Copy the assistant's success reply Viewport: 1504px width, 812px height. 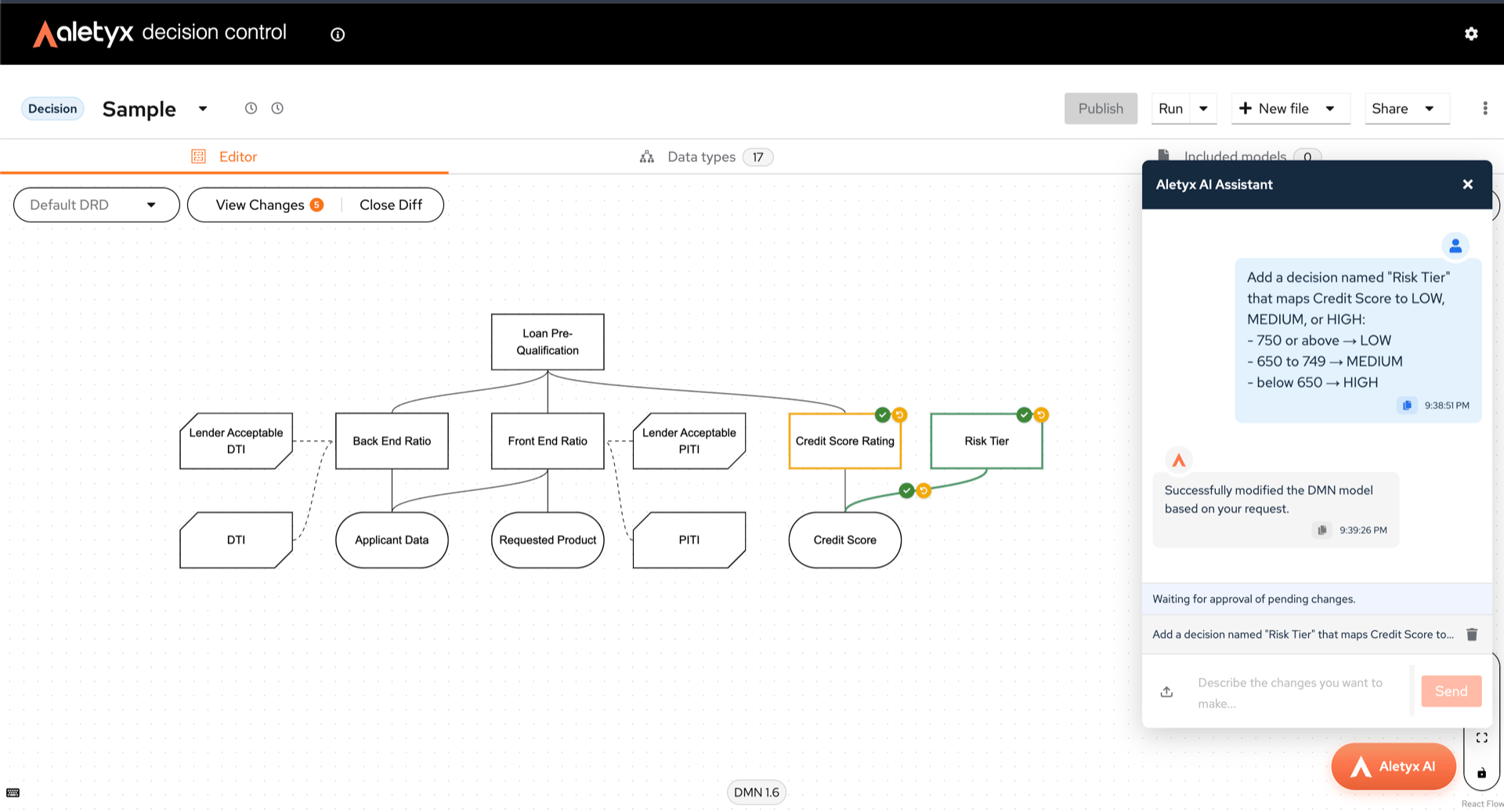pos(1321,530)
